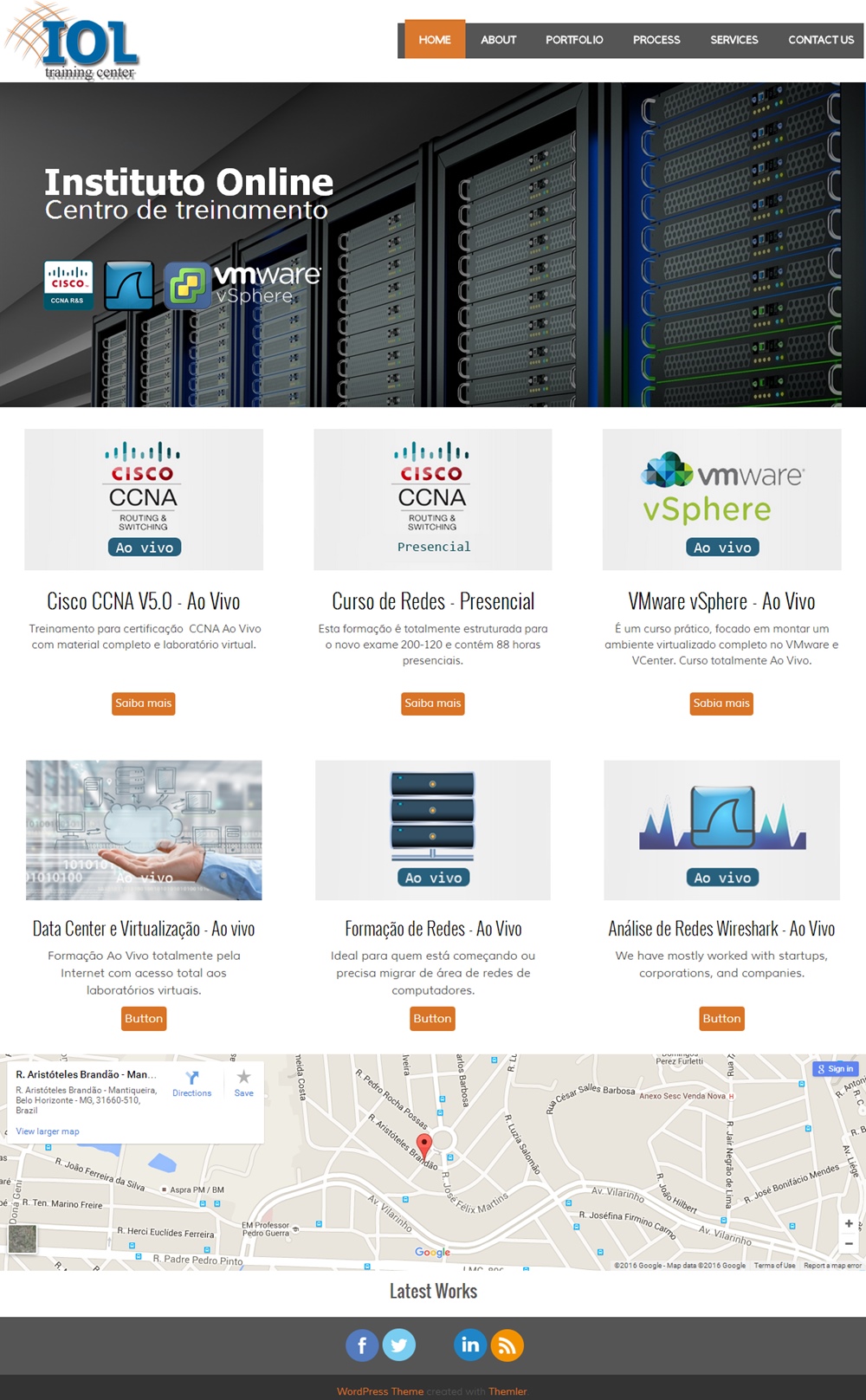Click the Wireshark fin icon in banner
This screenshot has width=866, height=1400.
[129, 286]
